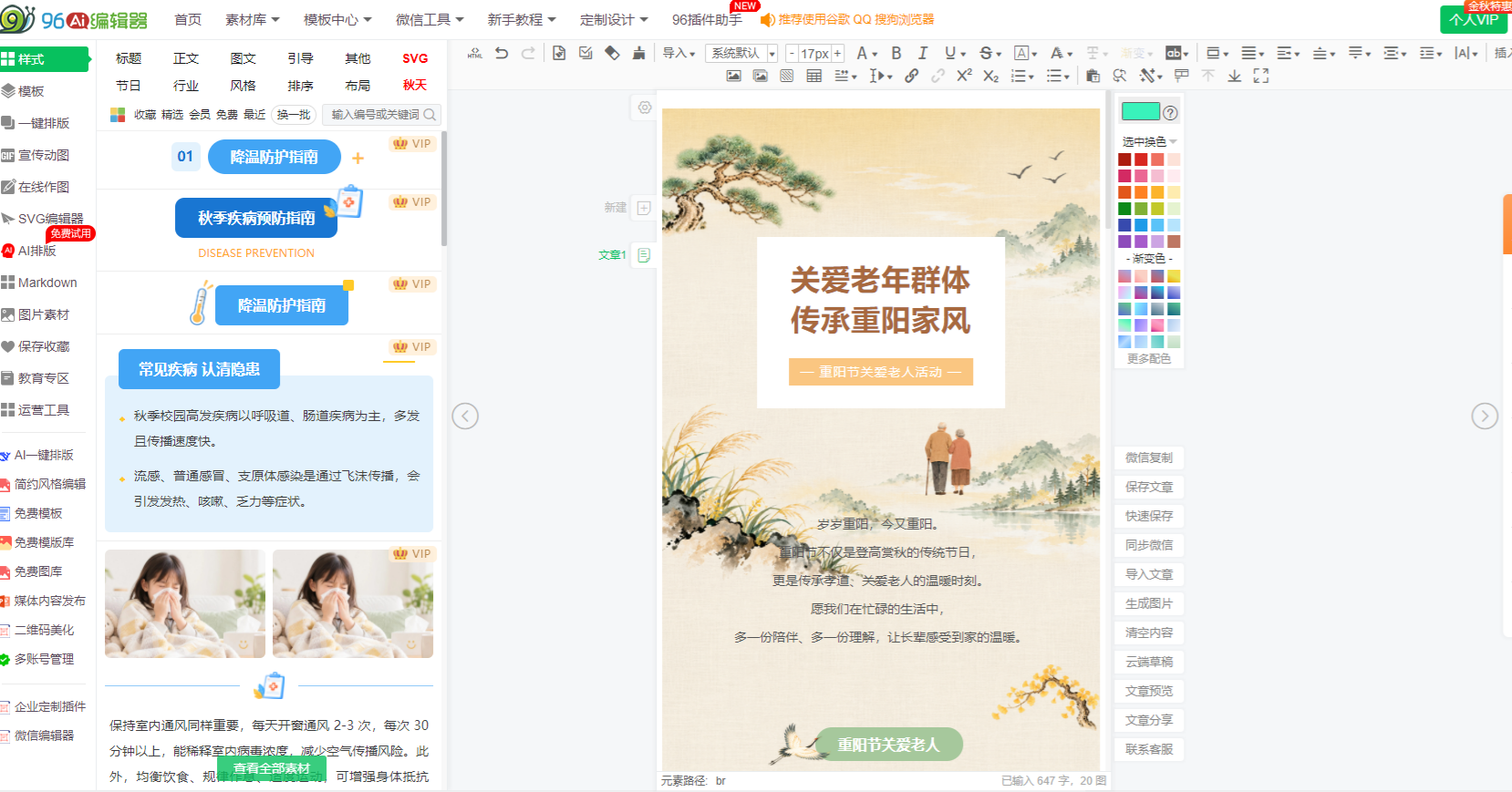Open the HTML source code view
This screenshot has width=1512, height=792.
pos(475,53)
